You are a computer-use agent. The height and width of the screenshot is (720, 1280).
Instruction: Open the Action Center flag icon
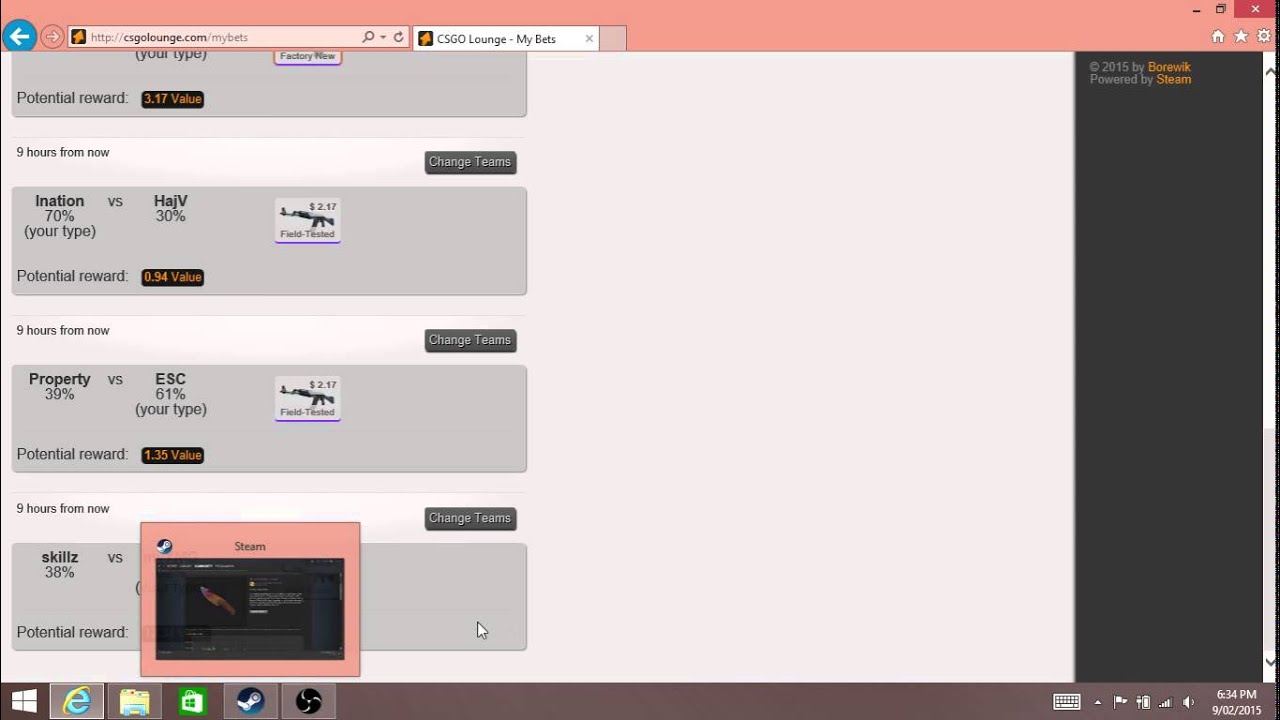coord(1121,702)
